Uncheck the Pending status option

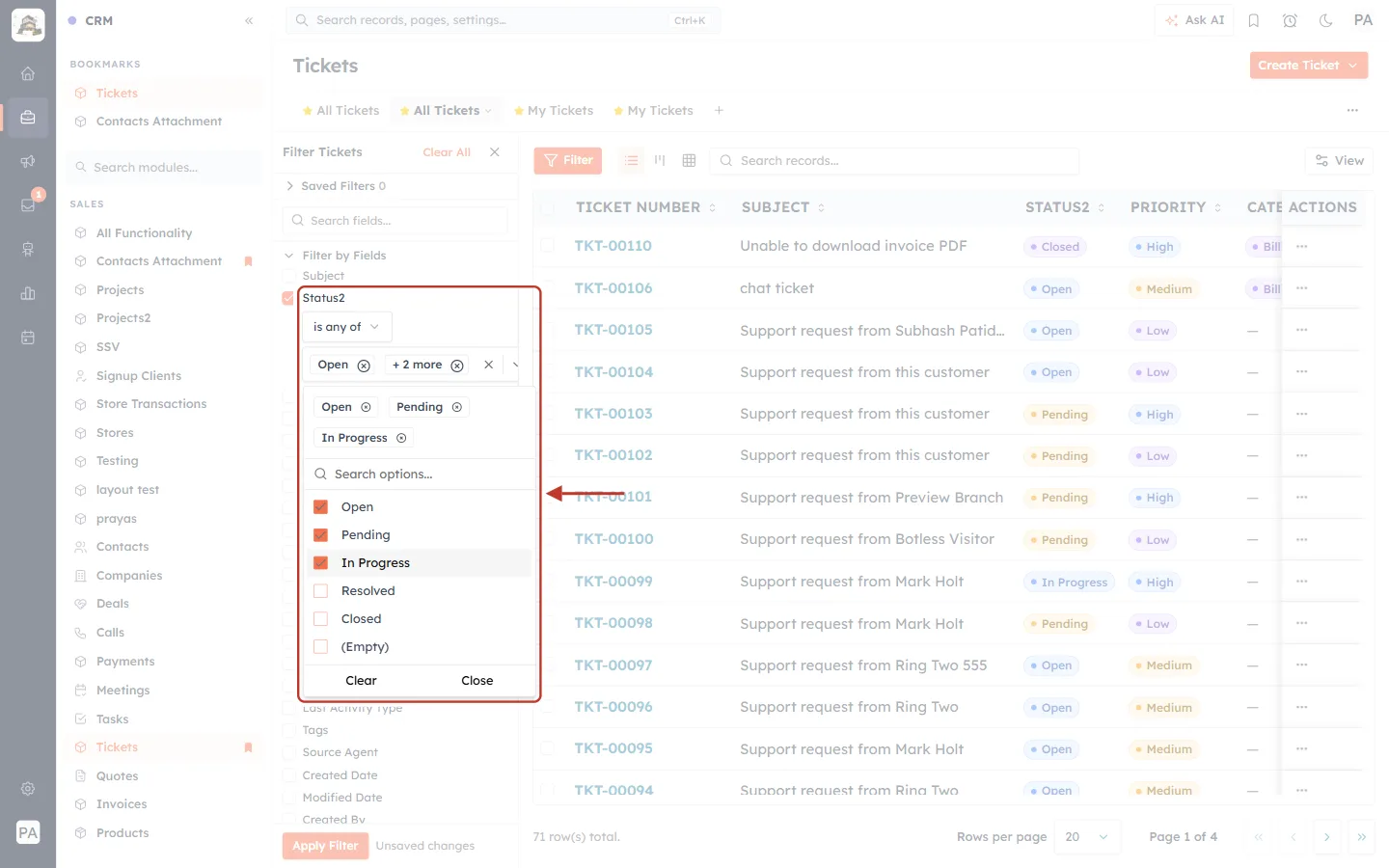pos(321,535)
